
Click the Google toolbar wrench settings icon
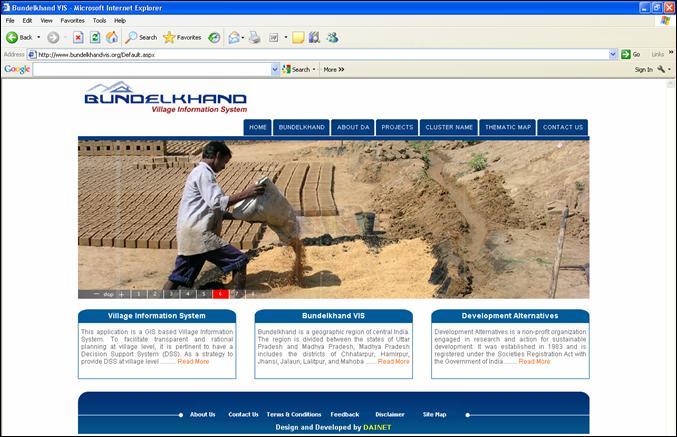point(661,69)
